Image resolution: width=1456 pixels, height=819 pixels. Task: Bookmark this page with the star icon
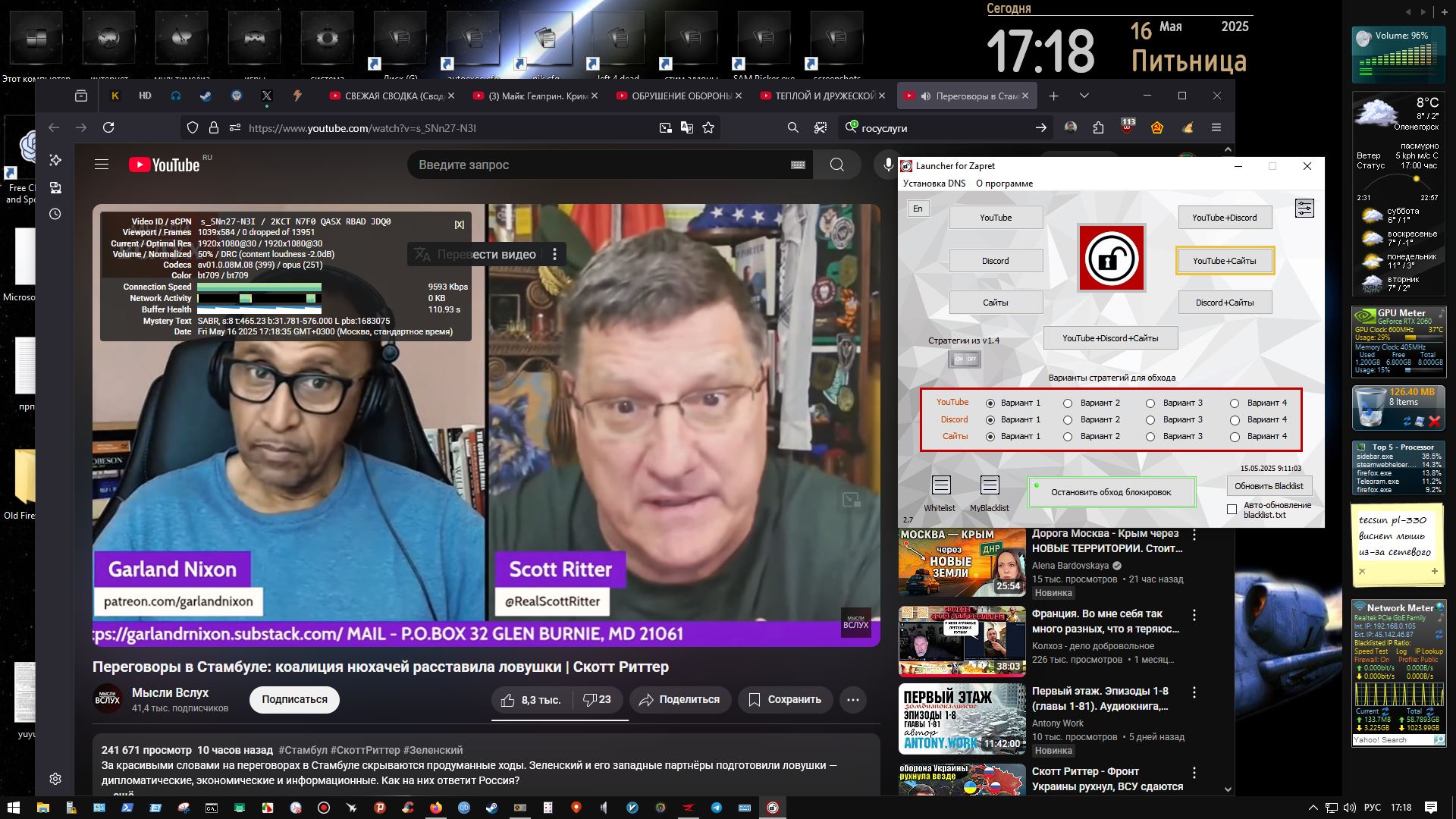pyautogui.click(x=708, y=127)
